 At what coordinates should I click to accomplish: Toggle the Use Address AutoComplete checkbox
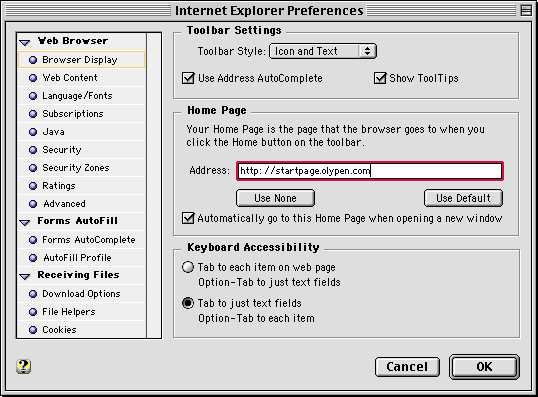(188, 78)
